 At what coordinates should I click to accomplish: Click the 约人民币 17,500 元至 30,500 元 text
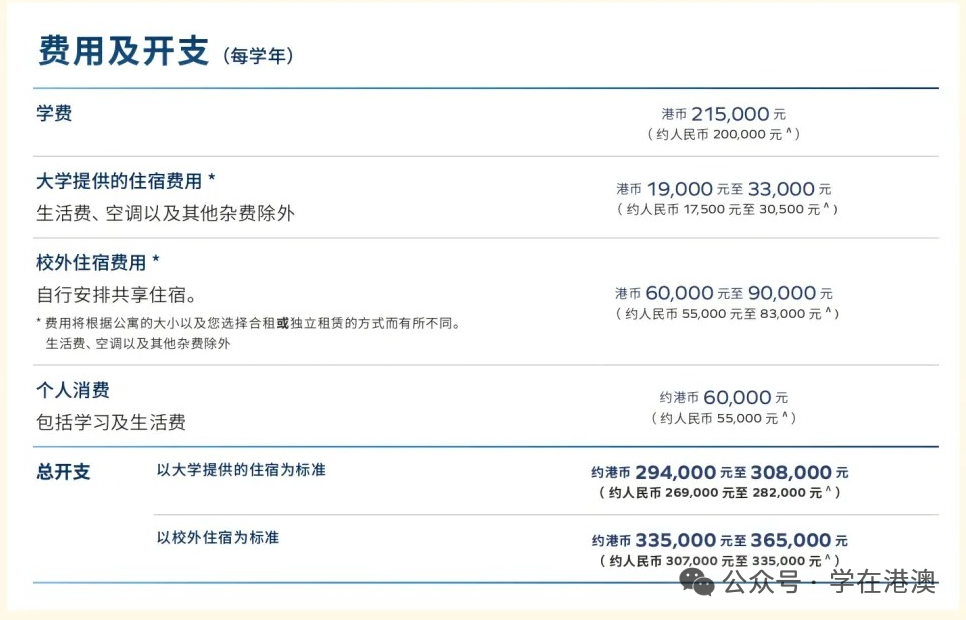pyautogui.click(x=726, y=209)
